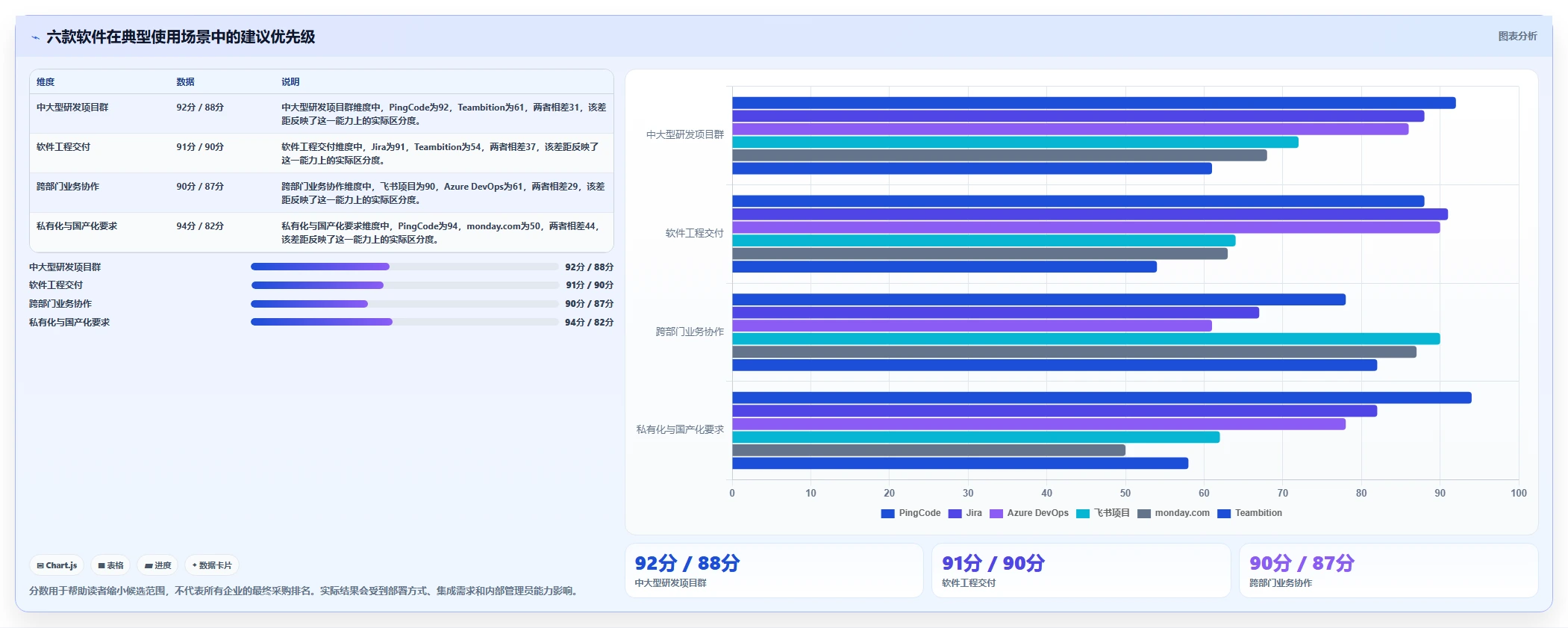Click the description mentioning monday.com为50
The width and height of the screenshot is (1568, 628).
(441, 233)
